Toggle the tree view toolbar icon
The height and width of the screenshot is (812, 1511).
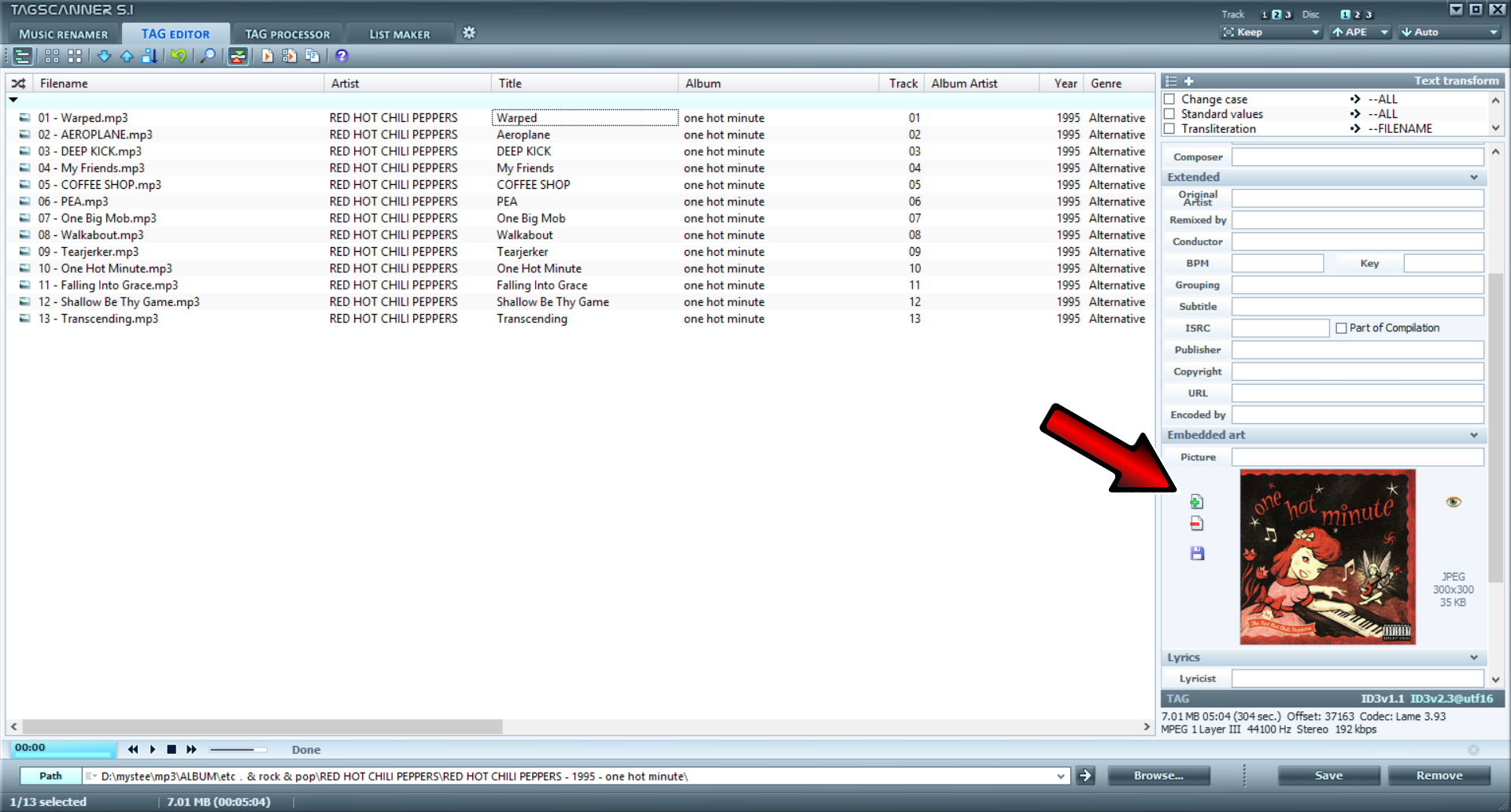click(x=22, y=56)
